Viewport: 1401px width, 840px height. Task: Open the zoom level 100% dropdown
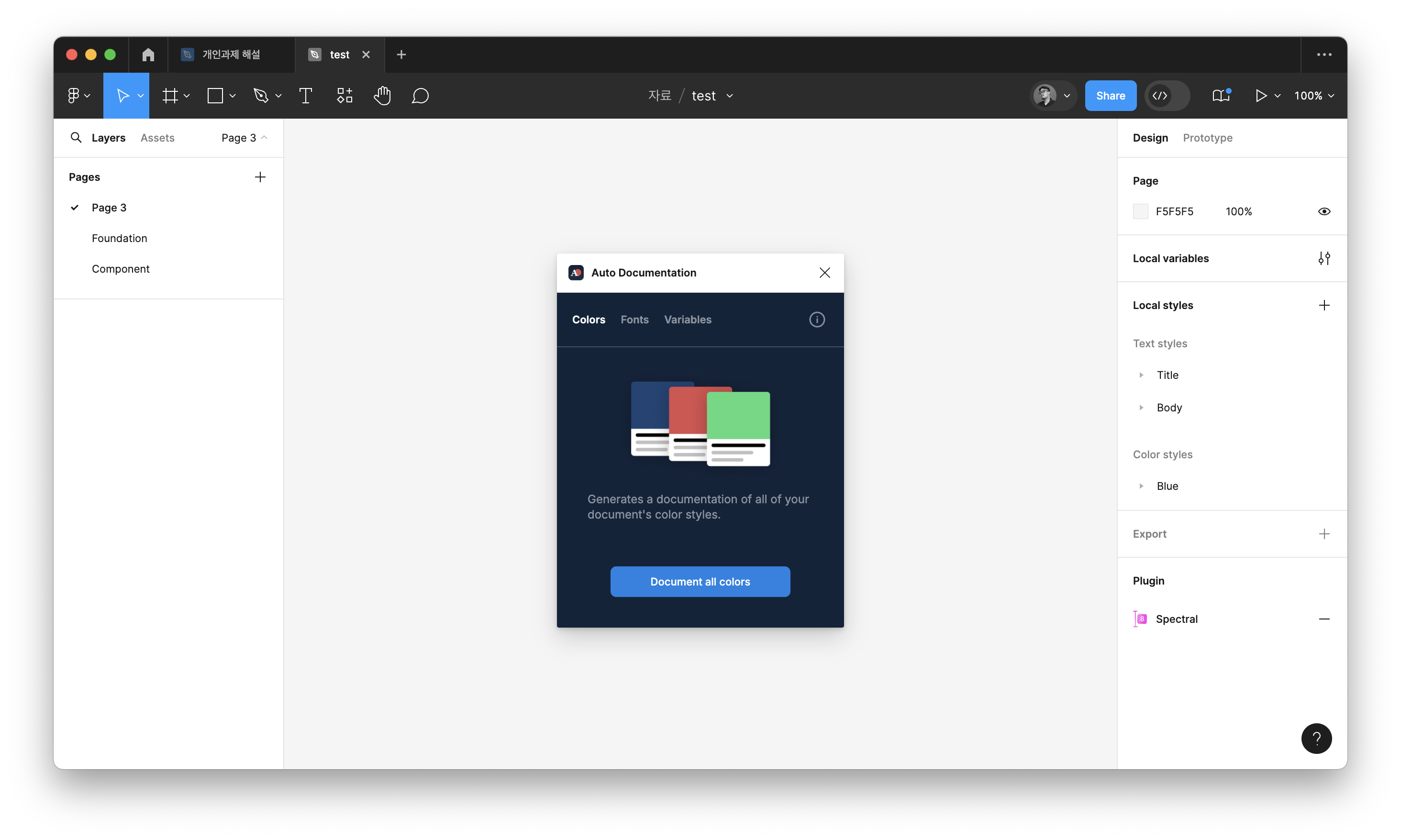tap(1314, 96)
